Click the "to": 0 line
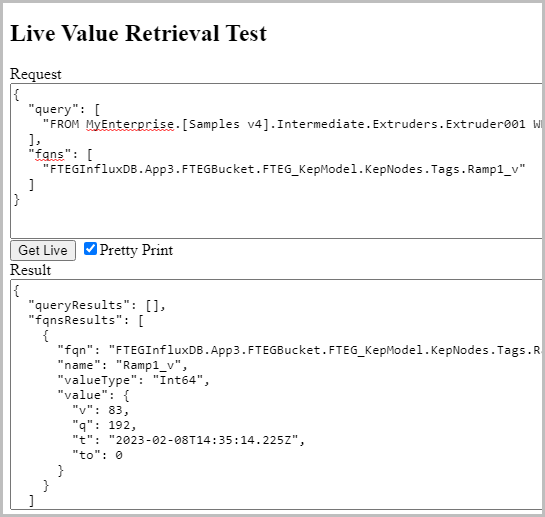 point(97,455)
